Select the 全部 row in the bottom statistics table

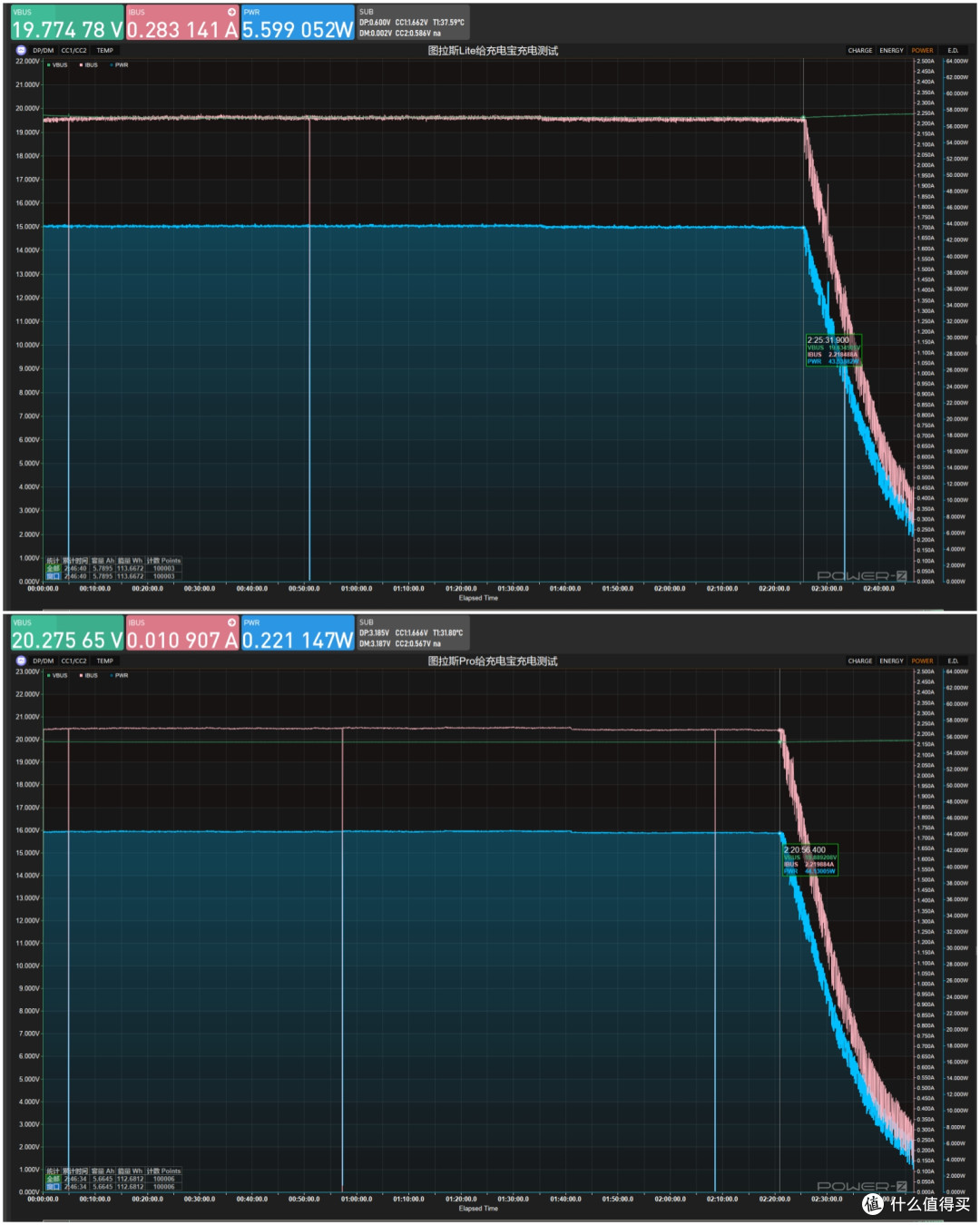113,1180
